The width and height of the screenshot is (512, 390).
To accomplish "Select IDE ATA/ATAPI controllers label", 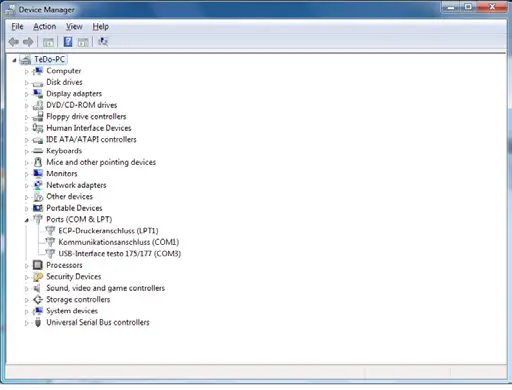I will coord(91,139).
